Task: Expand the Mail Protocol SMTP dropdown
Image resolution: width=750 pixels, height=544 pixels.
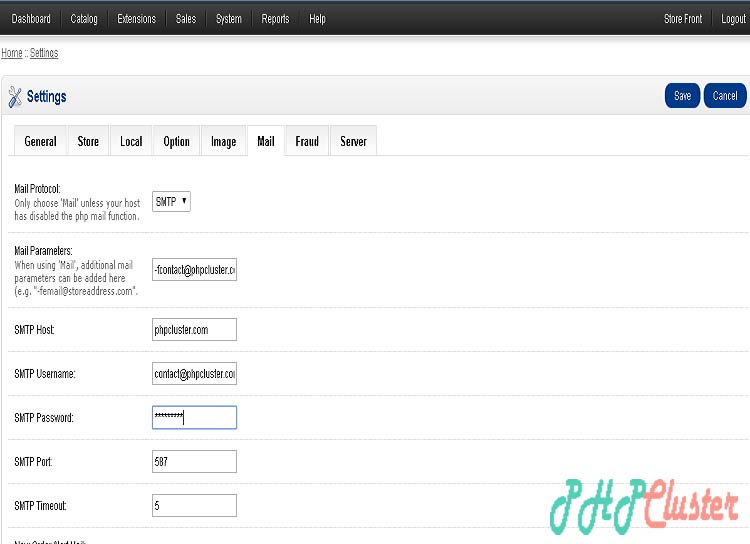Action: tap(171, 201)
